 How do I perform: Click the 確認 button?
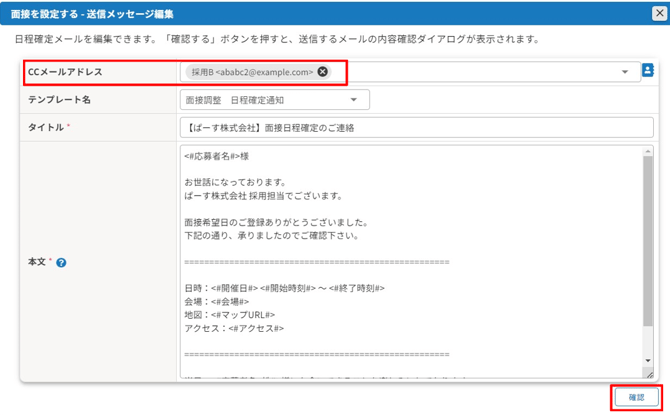pos(636,397)
